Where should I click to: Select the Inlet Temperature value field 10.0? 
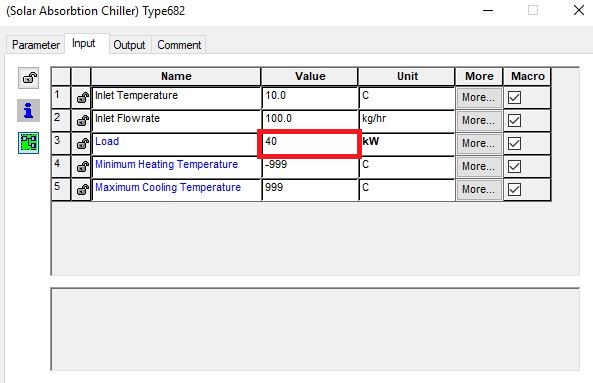pos(309,98)
